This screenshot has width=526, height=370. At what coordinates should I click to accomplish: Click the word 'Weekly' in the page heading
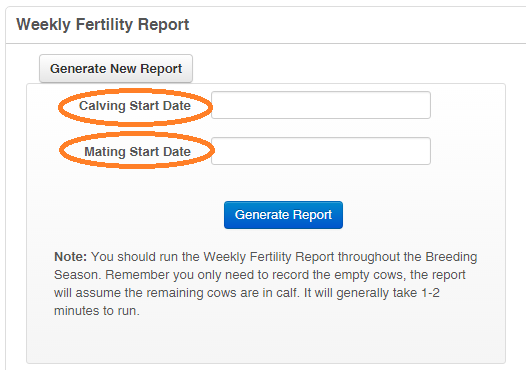pyautogui.click(x=44, y=25)
